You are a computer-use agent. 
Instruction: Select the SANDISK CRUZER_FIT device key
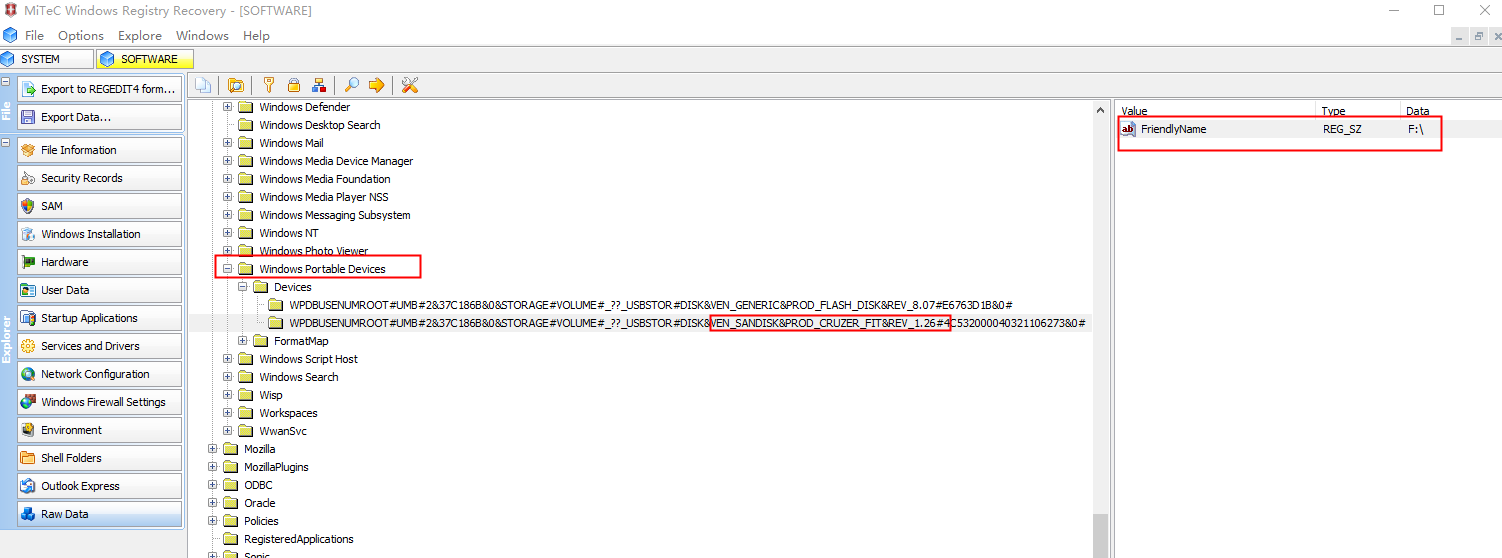click(687, 323)
